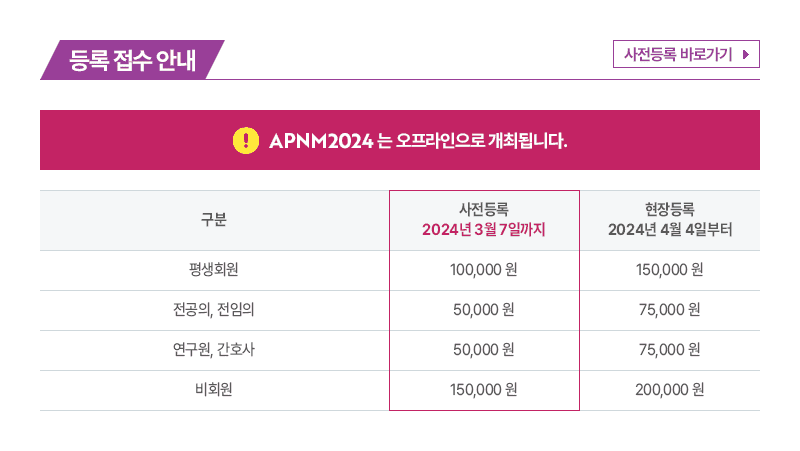This screenshot has width=800, height=451.
Task: Select the 현장등록 column header
Action: click(x=670, y=220)
